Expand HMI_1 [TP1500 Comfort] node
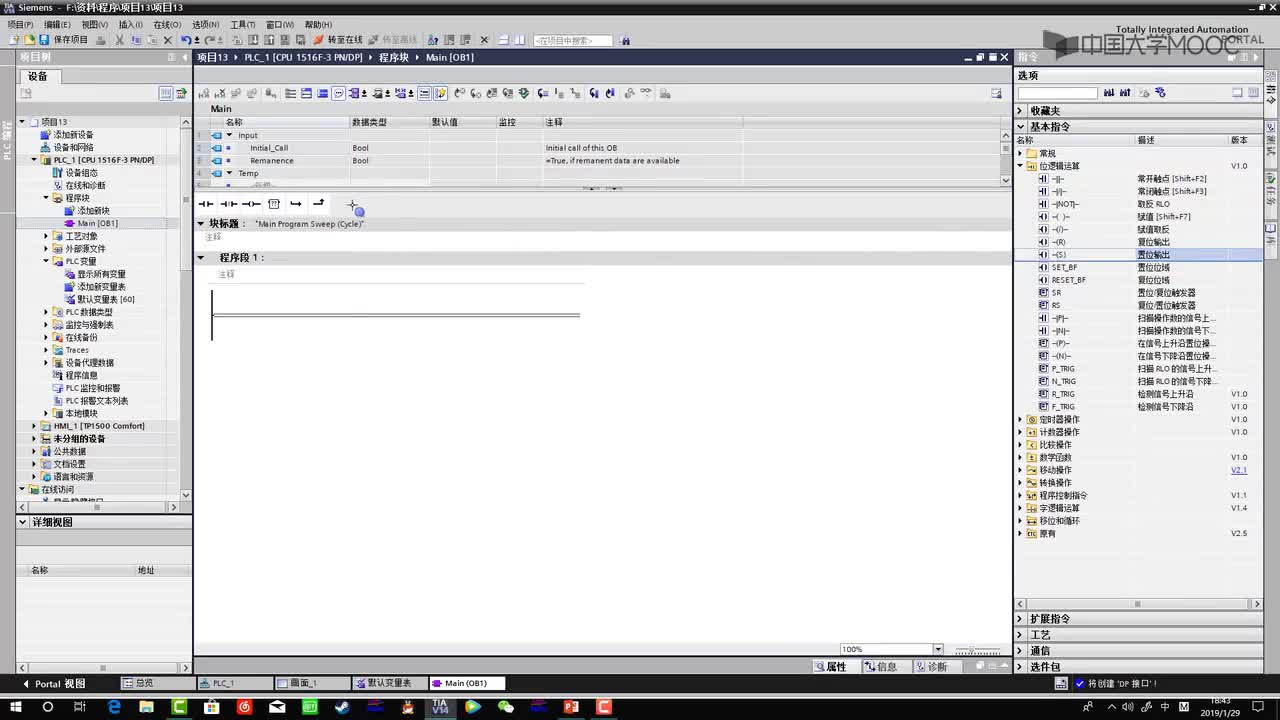1280x720 pixels. pos(33,426)
